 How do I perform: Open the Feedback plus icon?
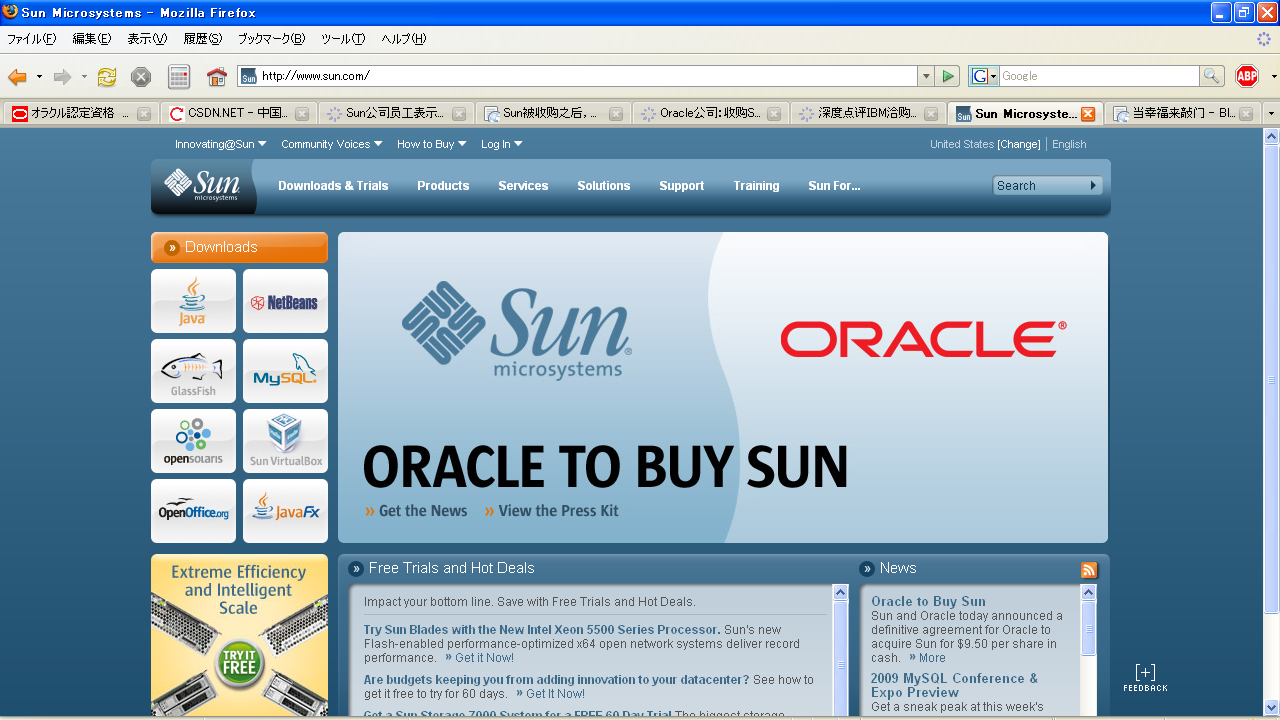(x=1145, y=672)
